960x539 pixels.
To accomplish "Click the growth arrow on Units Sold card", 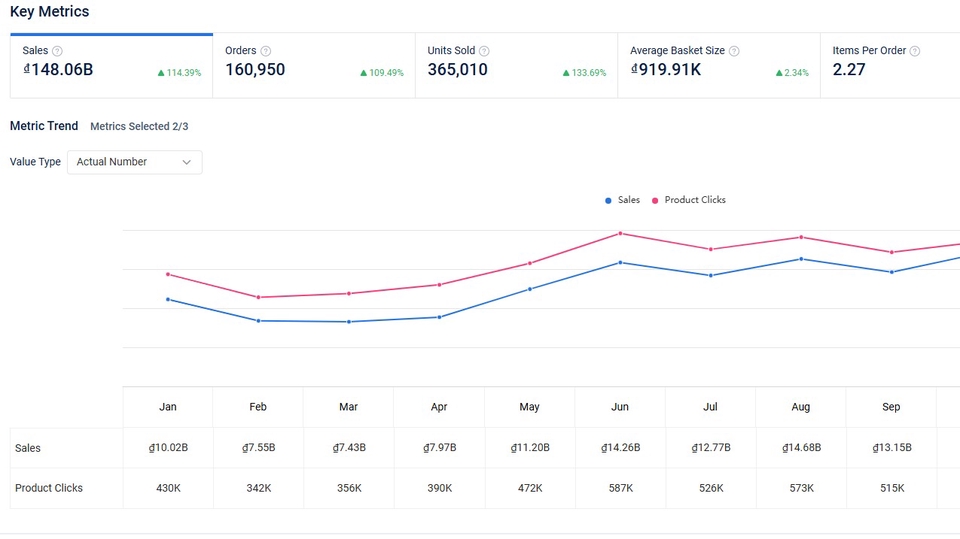I will click(x=566, y=73).
